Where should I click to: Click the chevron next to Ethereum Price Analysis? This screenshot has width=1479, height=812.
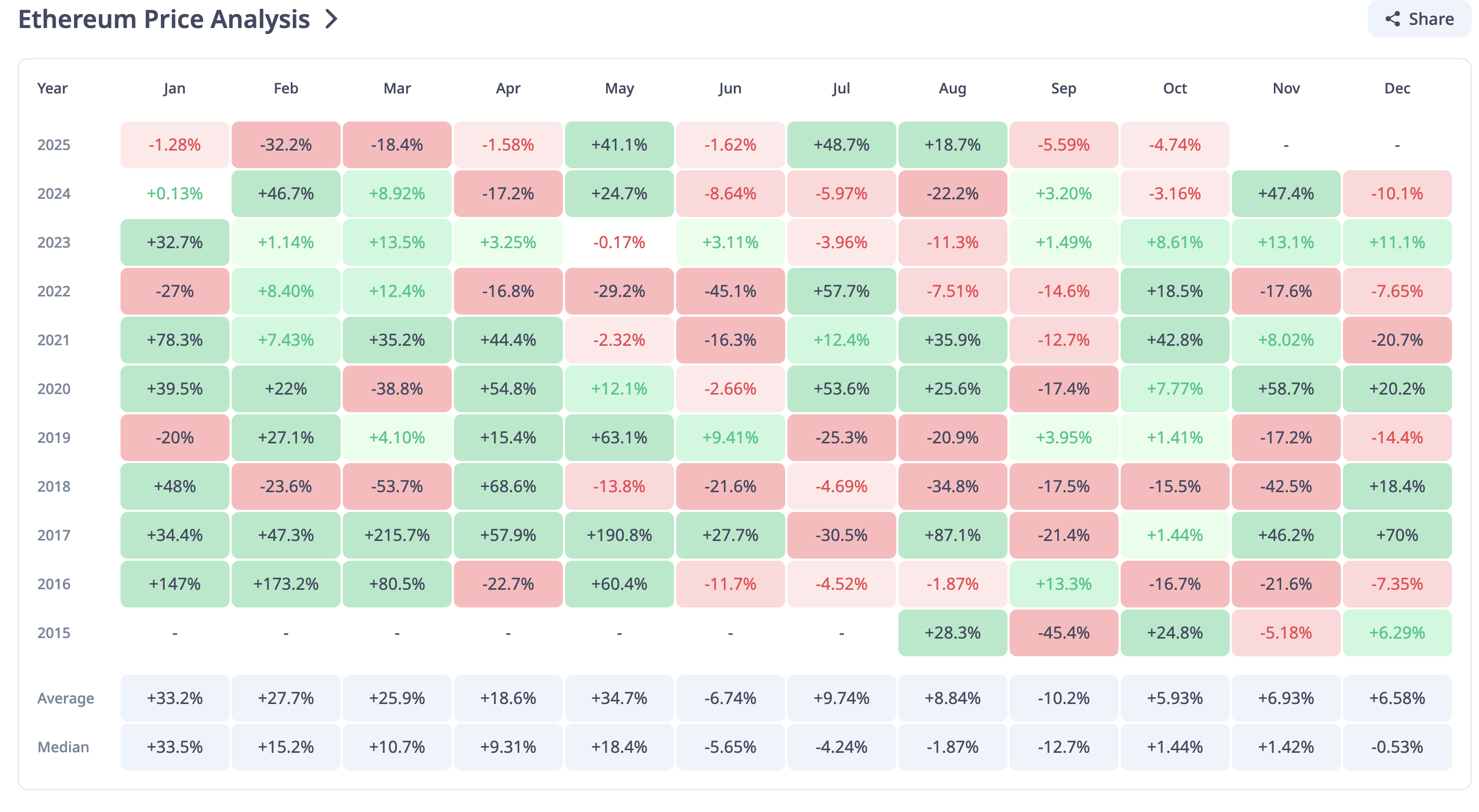click(x=331, y=19)
